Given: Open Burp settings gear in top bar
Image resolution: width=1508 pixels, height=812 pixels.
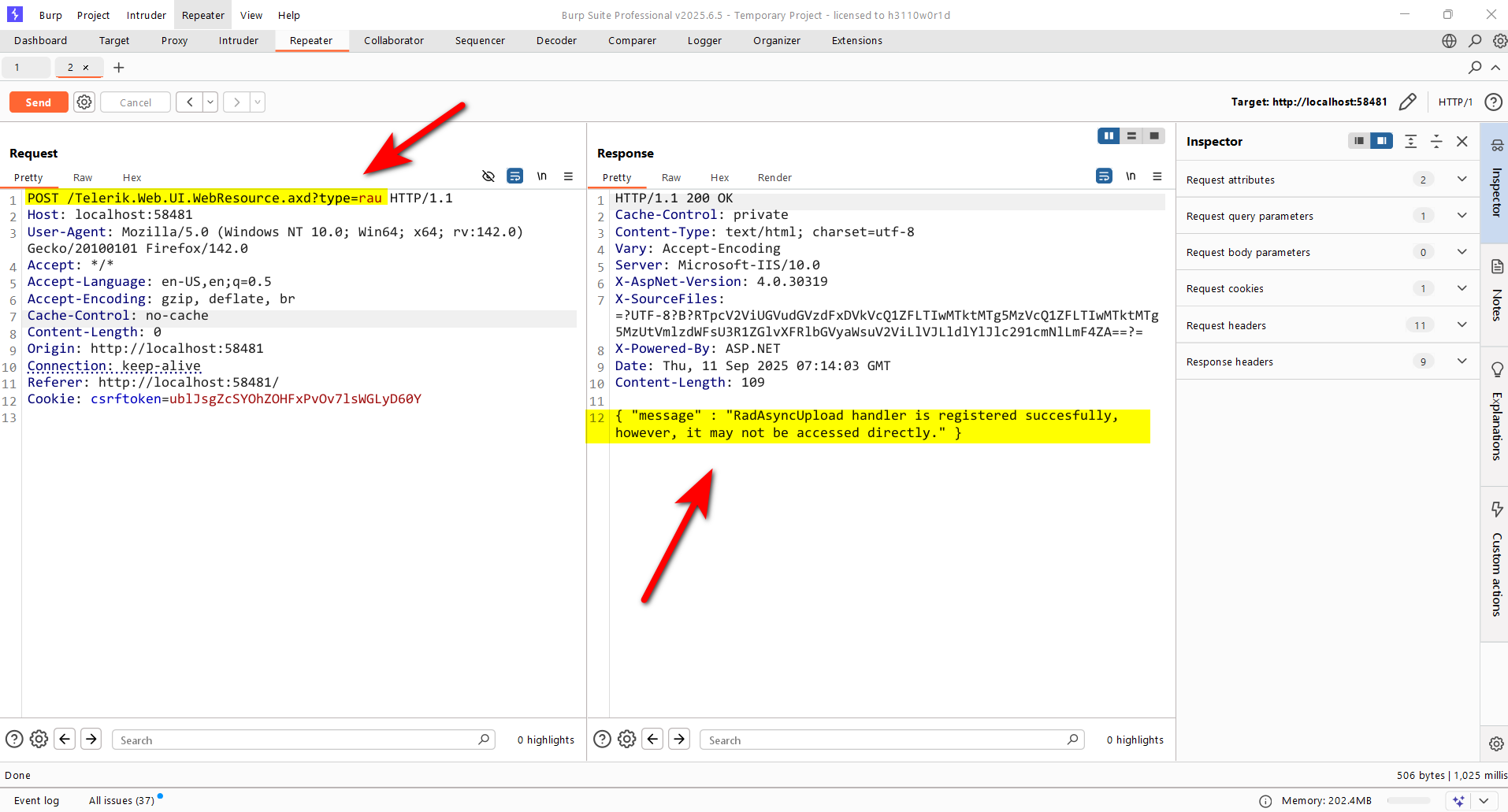Looking at the screenshot, I should tap(1499, 41).
